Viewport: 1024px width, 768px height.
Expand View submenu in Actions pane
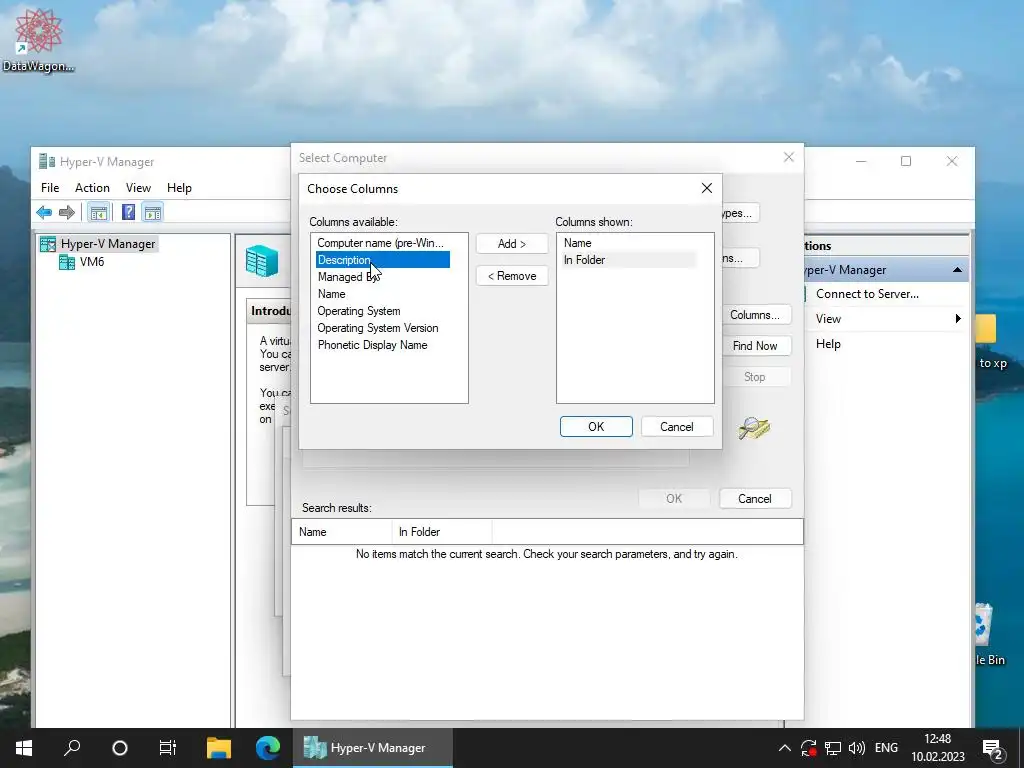coord(888,319)
